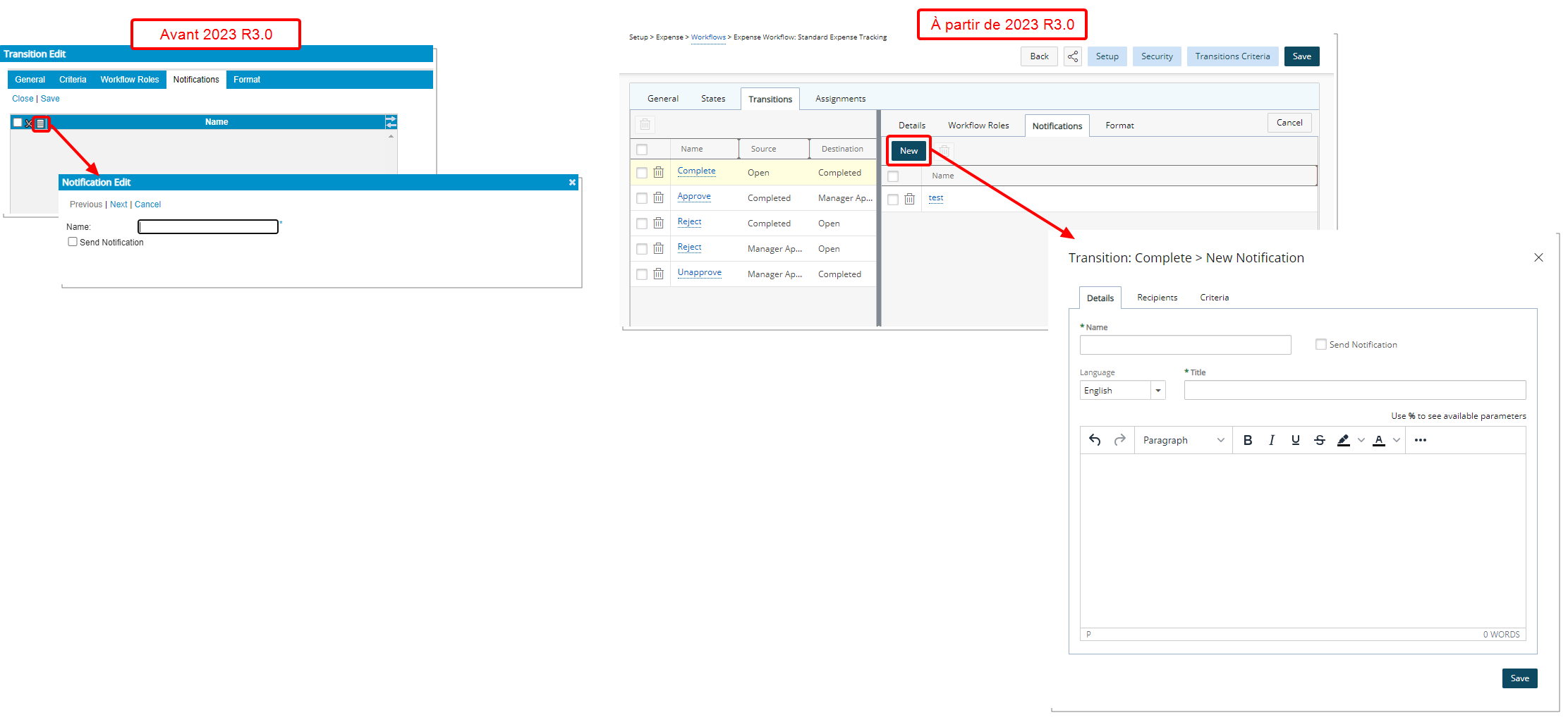The image size is (1568, 720).
Task: Click the Back button
Action: click(1039, 56)
